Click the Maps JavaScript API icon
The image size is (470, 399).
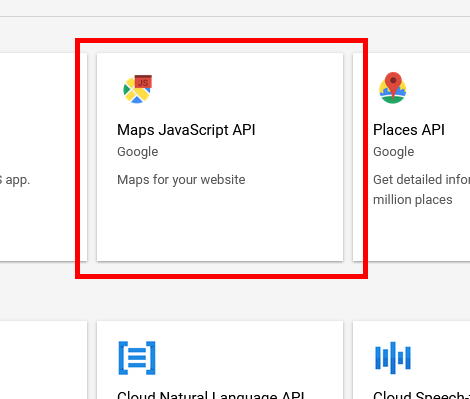click(x=137, y=89)
